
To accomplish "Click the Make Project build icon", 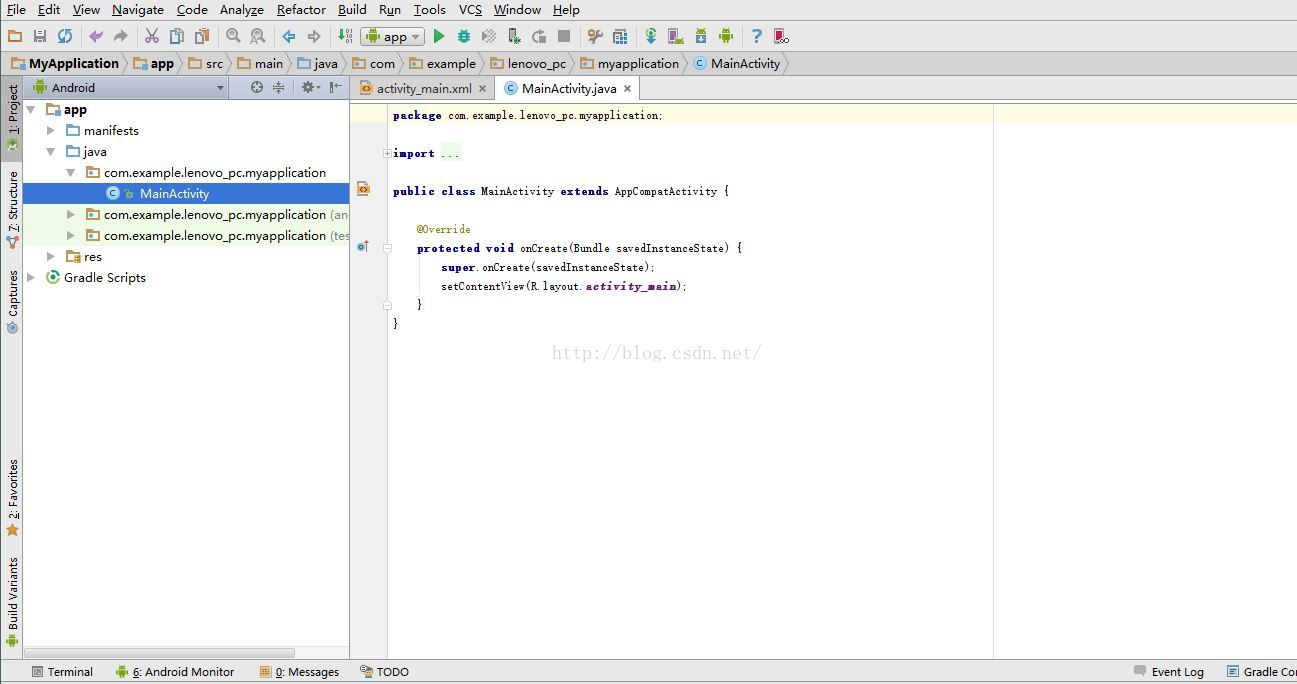I will [344, 37].
